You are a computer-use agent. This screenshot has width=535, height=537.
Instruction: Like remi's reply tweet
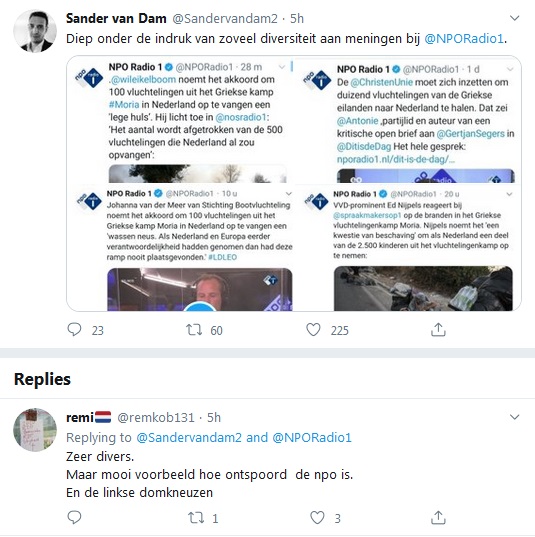coord(317,517)
